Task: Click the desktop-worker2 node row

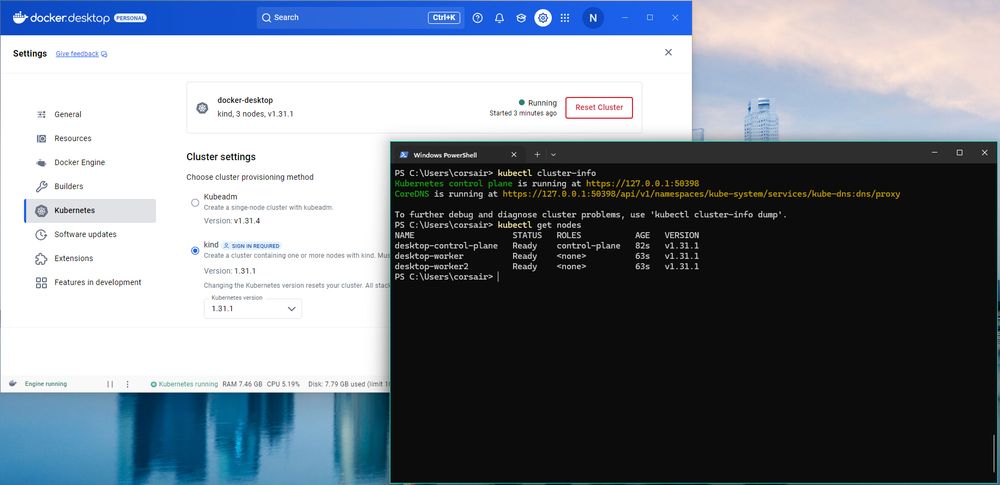Action: (547, 266)
